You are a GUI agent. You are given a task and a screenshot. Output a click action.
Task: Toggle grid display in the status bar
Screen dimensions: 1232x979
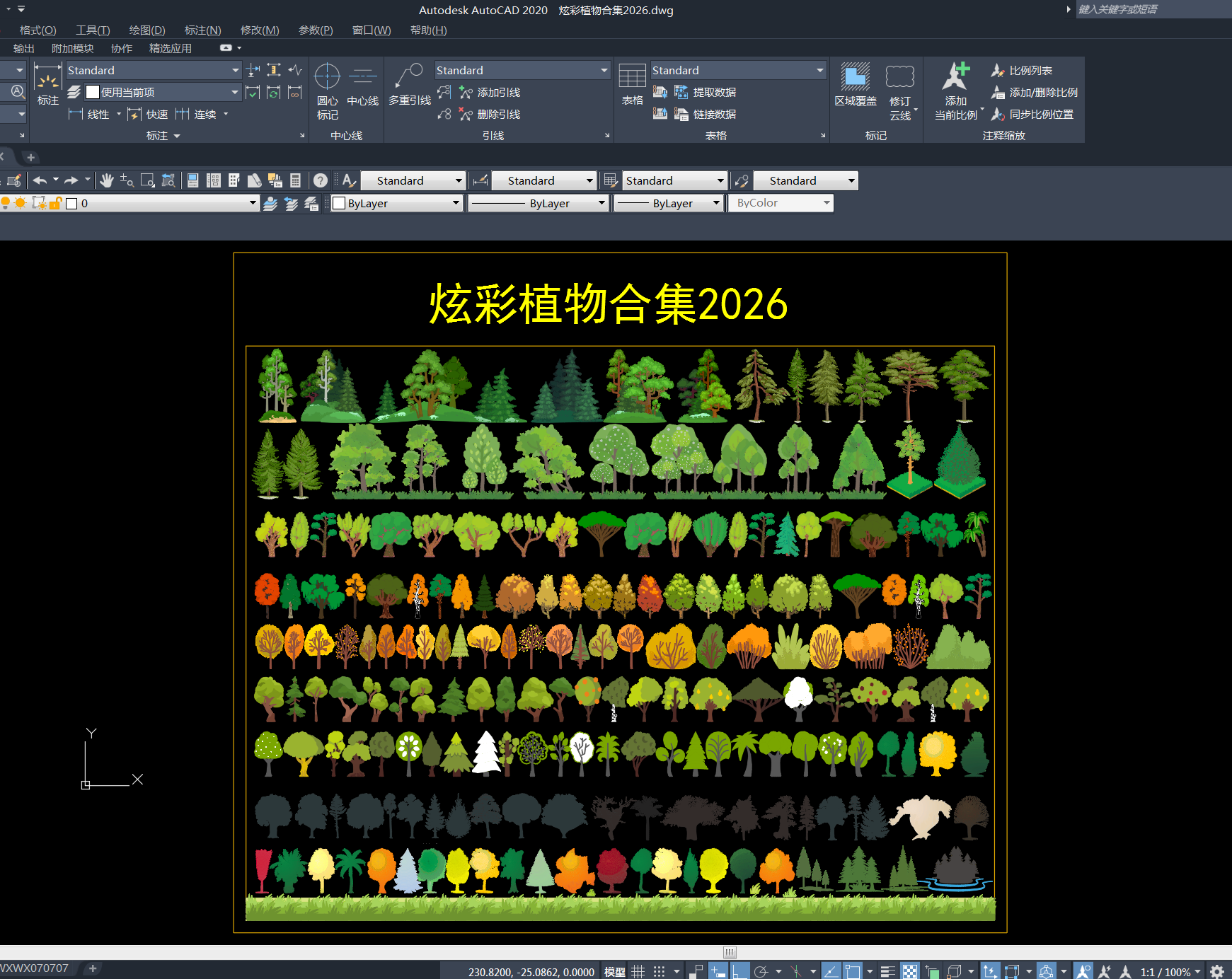[x=638, y=970]
